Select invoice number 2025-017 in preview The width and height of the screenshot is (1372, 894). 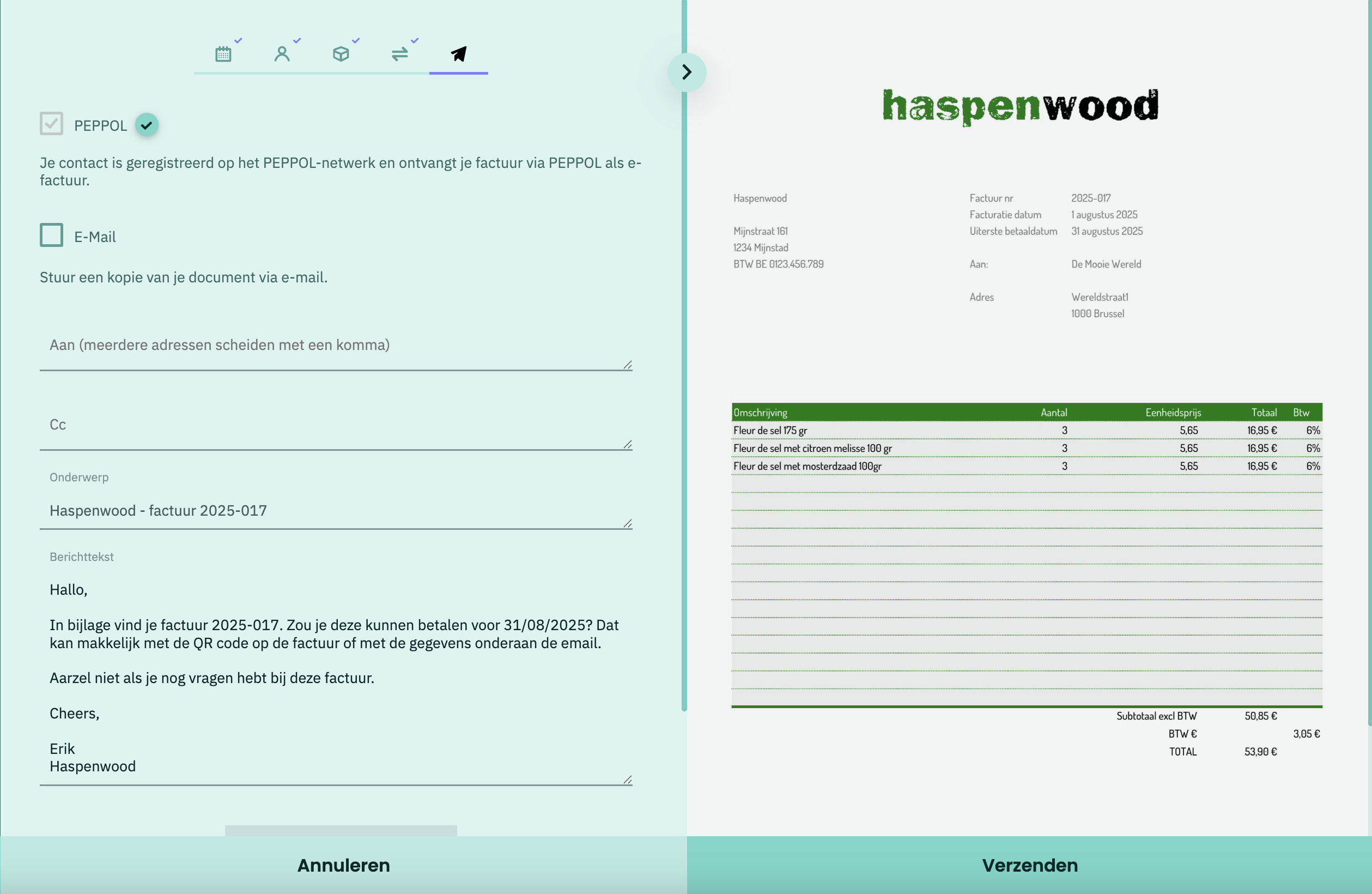1091,198
